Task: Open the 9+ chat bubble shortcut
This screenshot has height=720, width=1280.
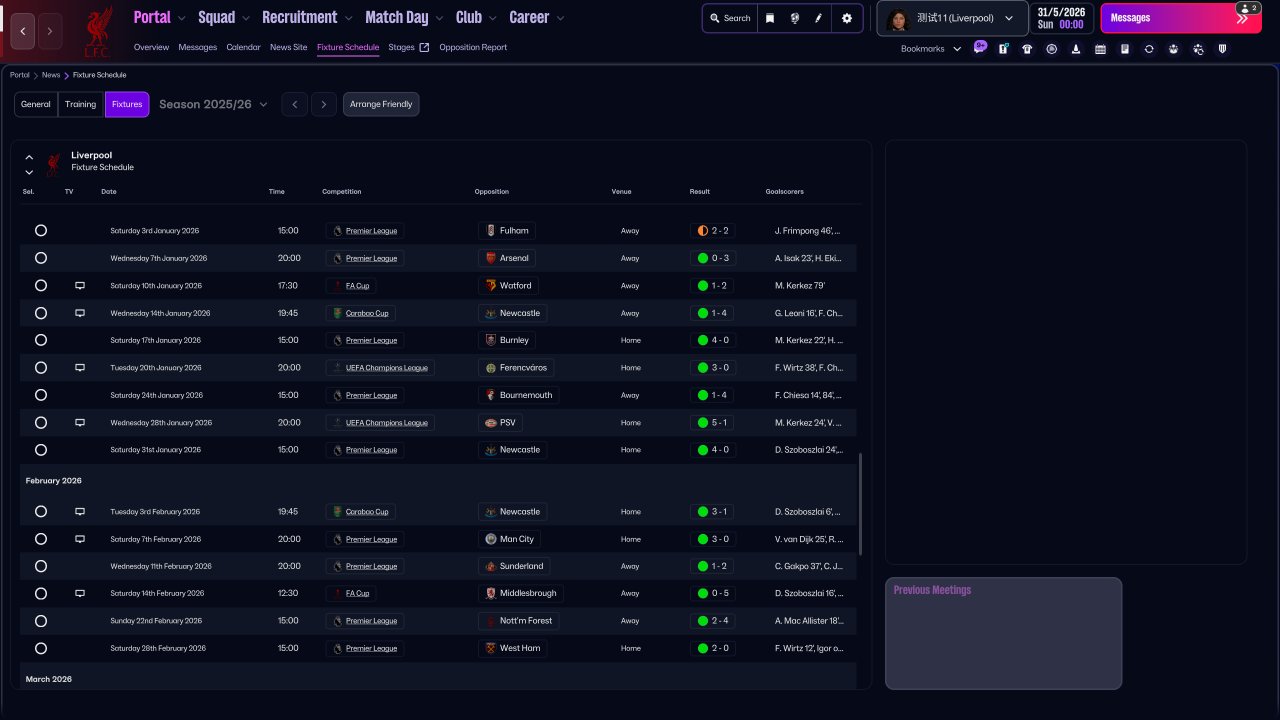Action: click(980, 48)
